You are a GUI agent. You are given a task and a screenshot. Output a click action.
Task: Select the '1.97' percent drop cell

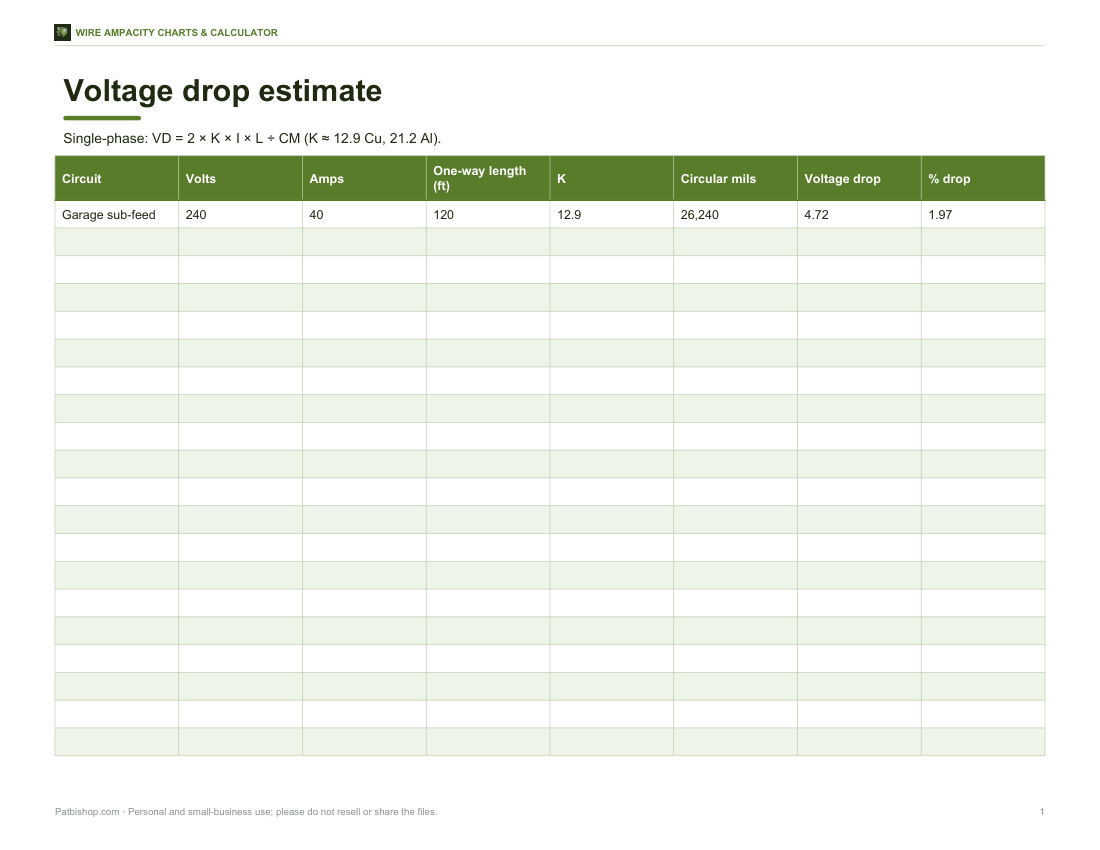(x=983, y=215)
